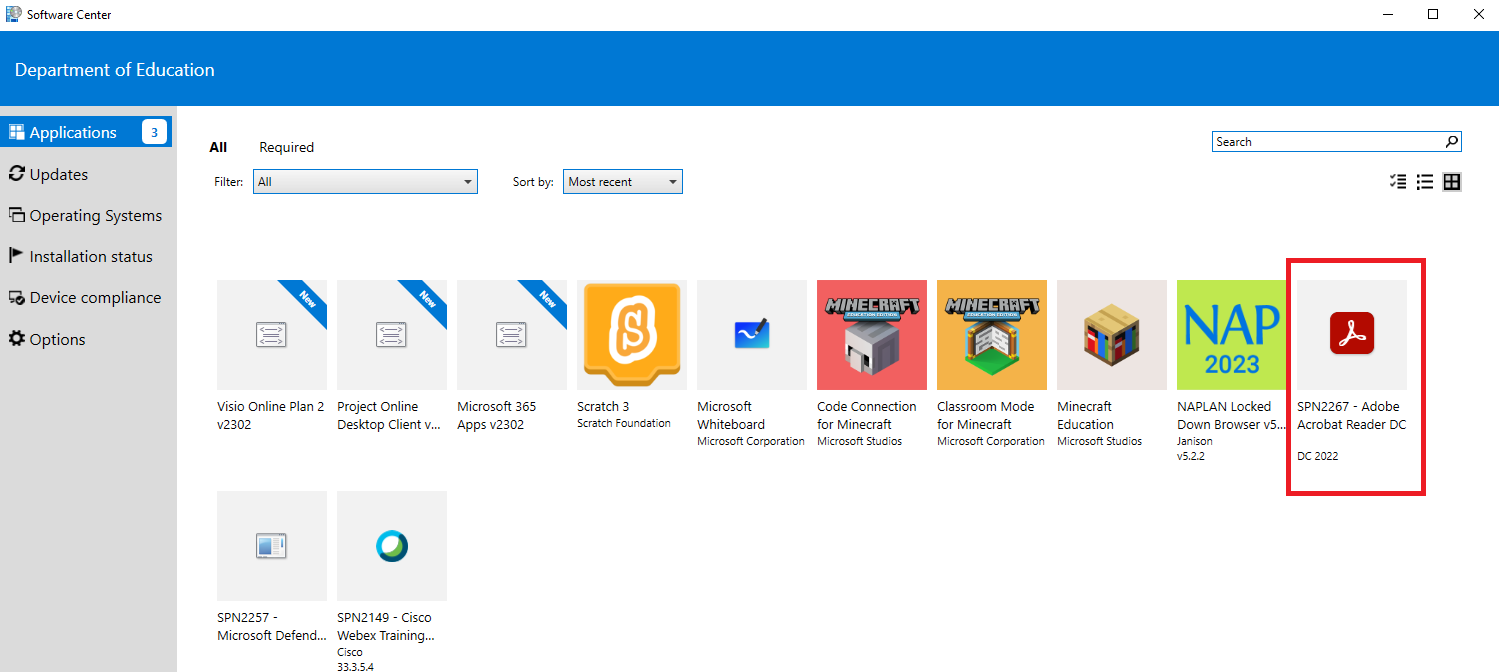This screenshot has height=672, width=1499.
Task: Open Classroom Mode for Minecraft icon
Action: click(992, 335)
